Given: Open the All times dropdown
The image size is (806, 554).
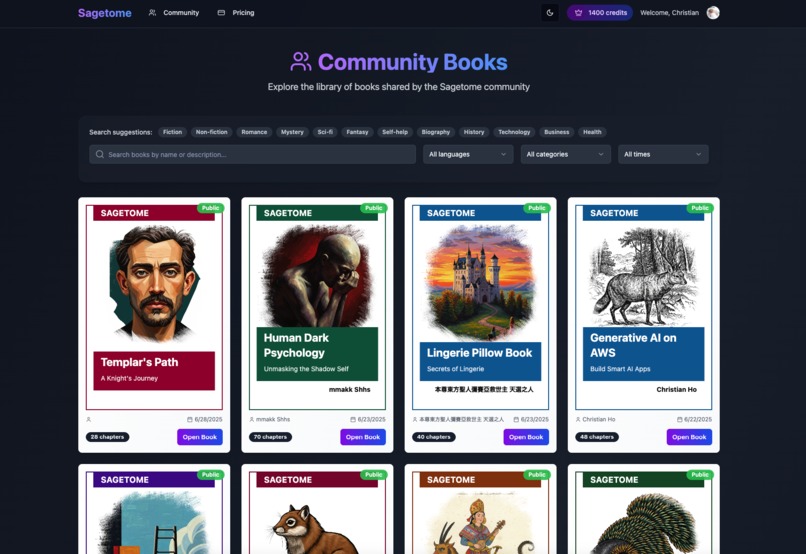Looking at the screenshot, I should (x=663, y=154).
